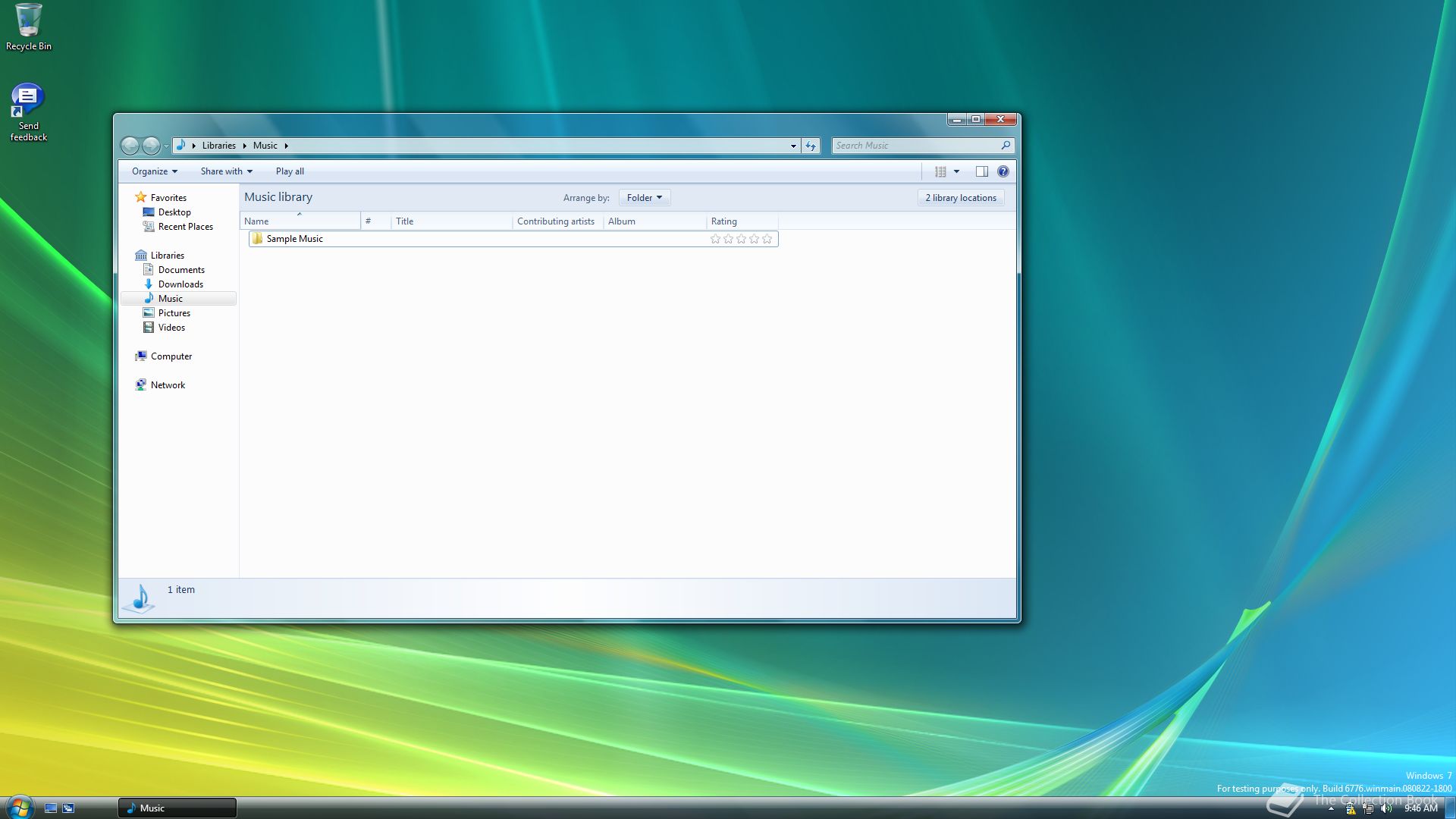Click the Downloads arrow icon

[x=149, y=284]
